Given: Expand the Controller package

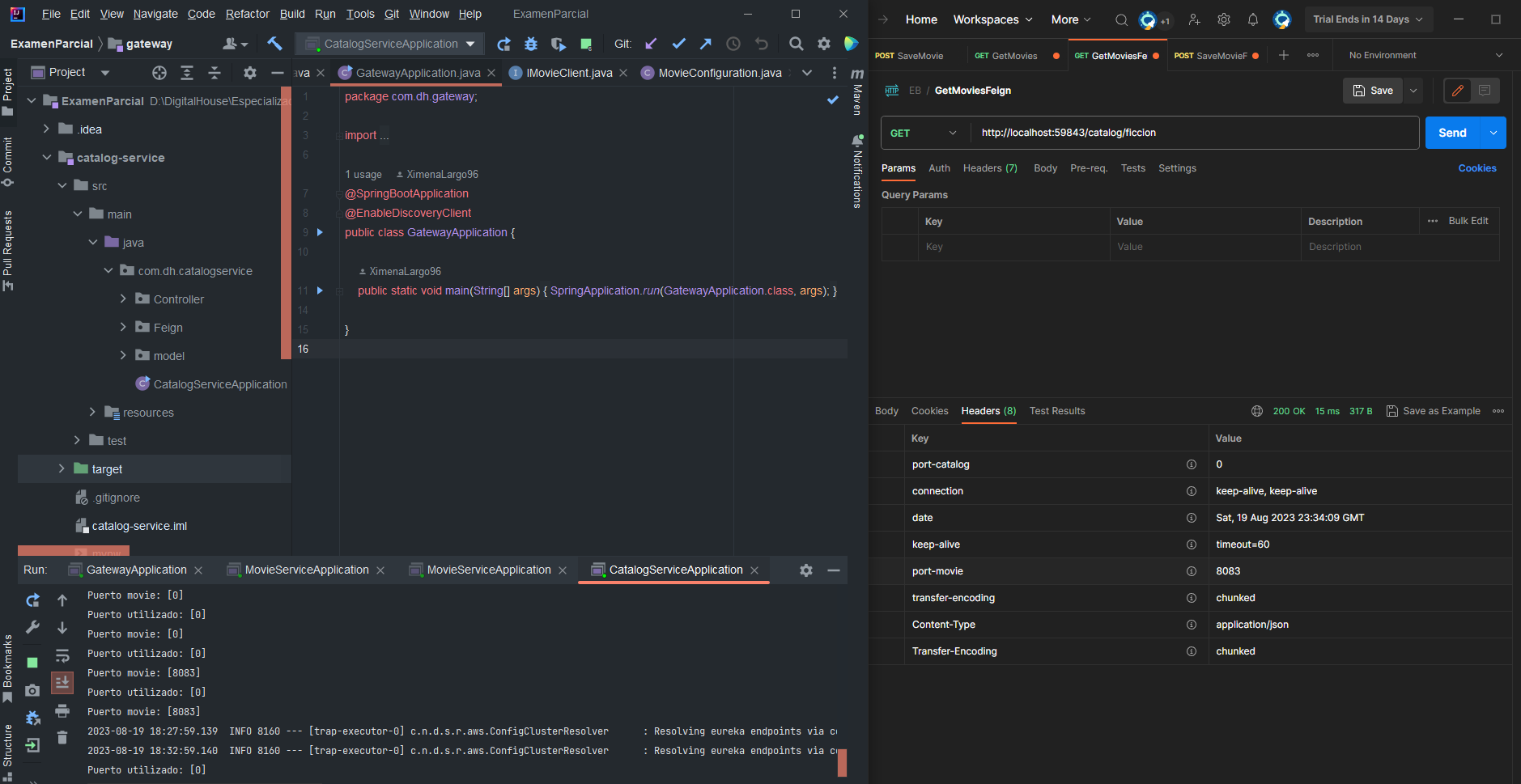Looking at the screenshot, I should coord(123,299).
